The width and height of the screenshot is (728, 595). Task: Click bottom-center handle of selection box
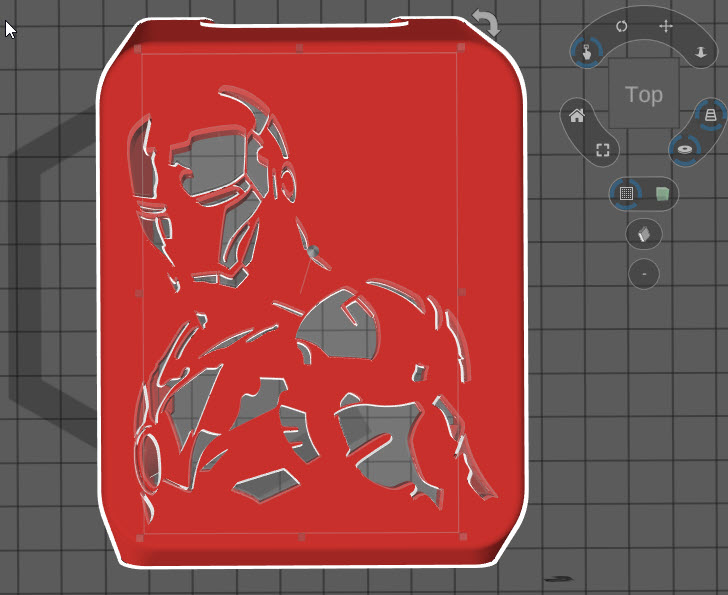pyautogui.click(x=301, y=537)
